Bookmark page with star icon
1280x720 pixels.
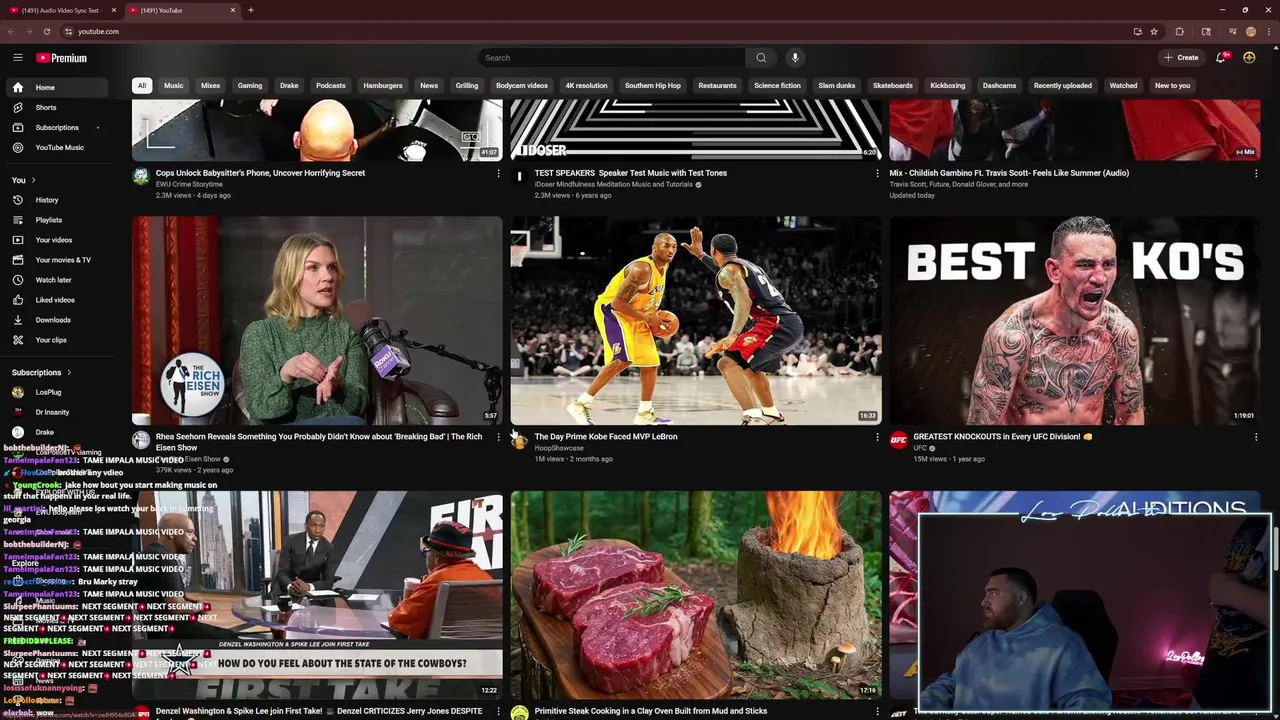point(1154,31)
